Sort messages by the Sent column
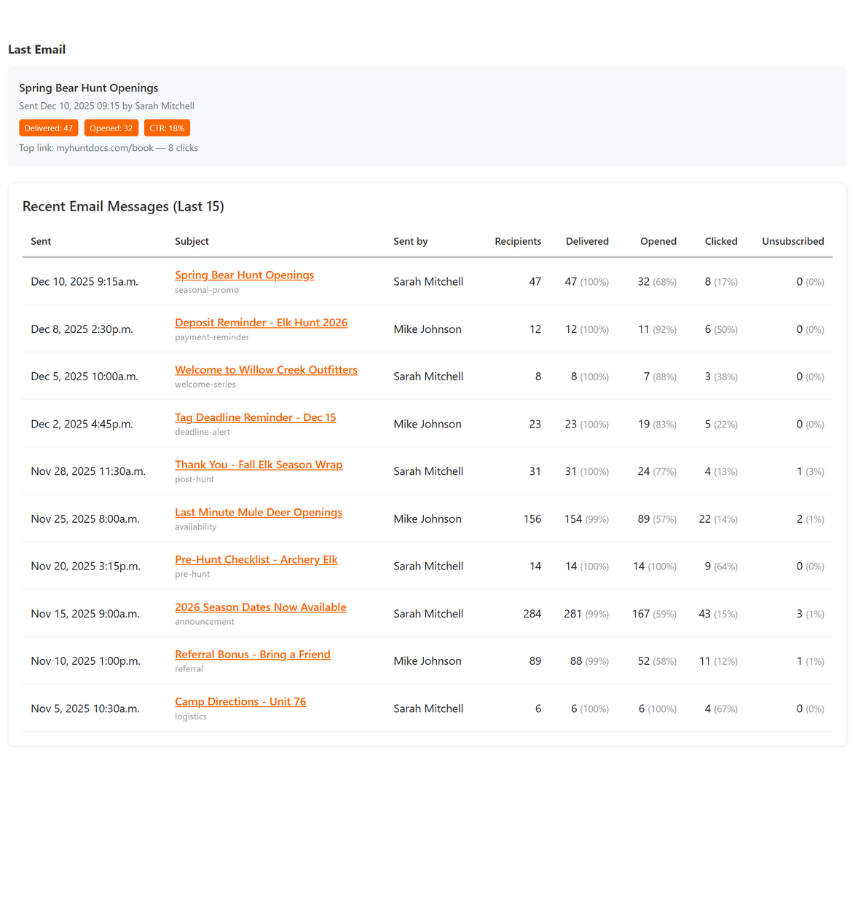This screenshot has height=900, width=855. click(40, 241)
